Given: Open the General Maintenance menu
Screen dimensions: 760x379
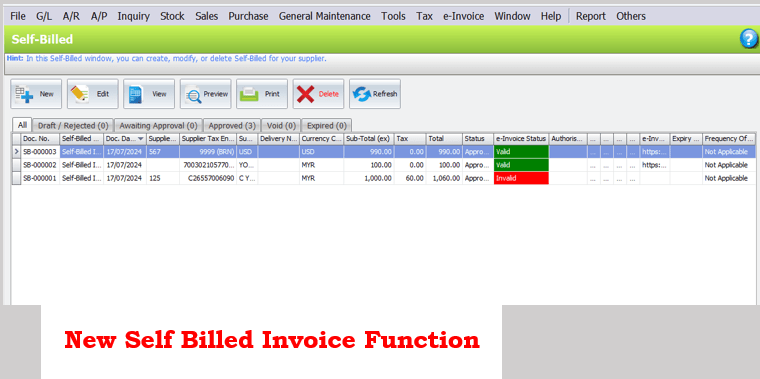Looking at the screenshot, I should point(324,16).
